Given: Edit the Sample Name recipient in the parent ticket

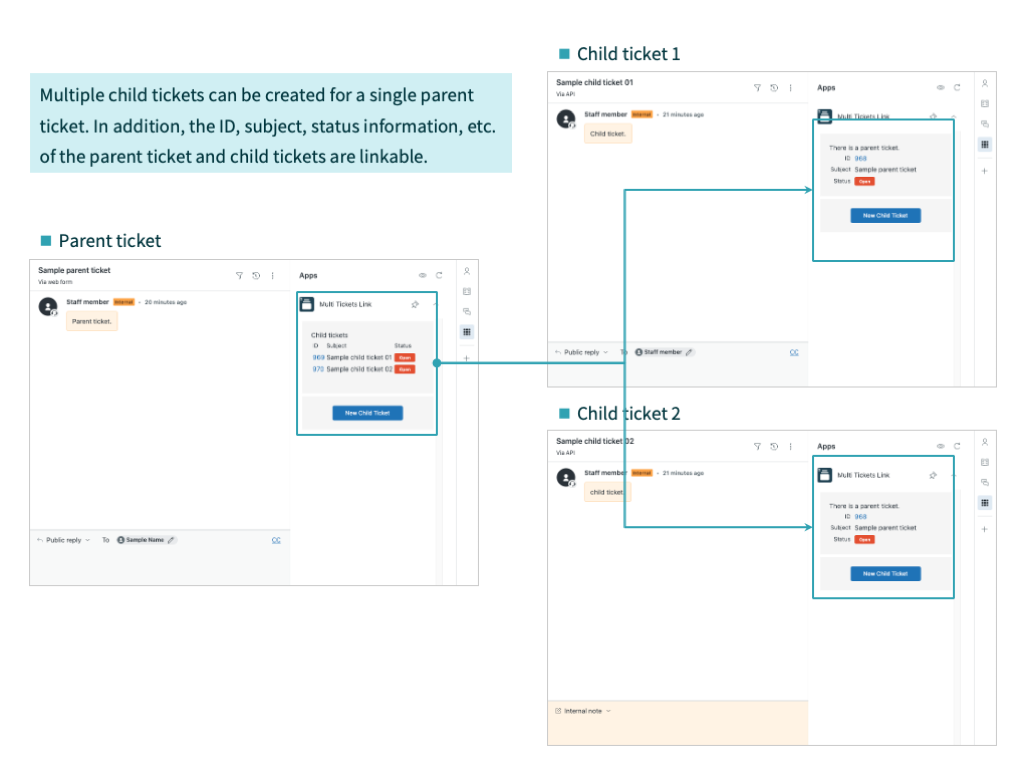Looking at the screenshot, I should pos(172,540).
